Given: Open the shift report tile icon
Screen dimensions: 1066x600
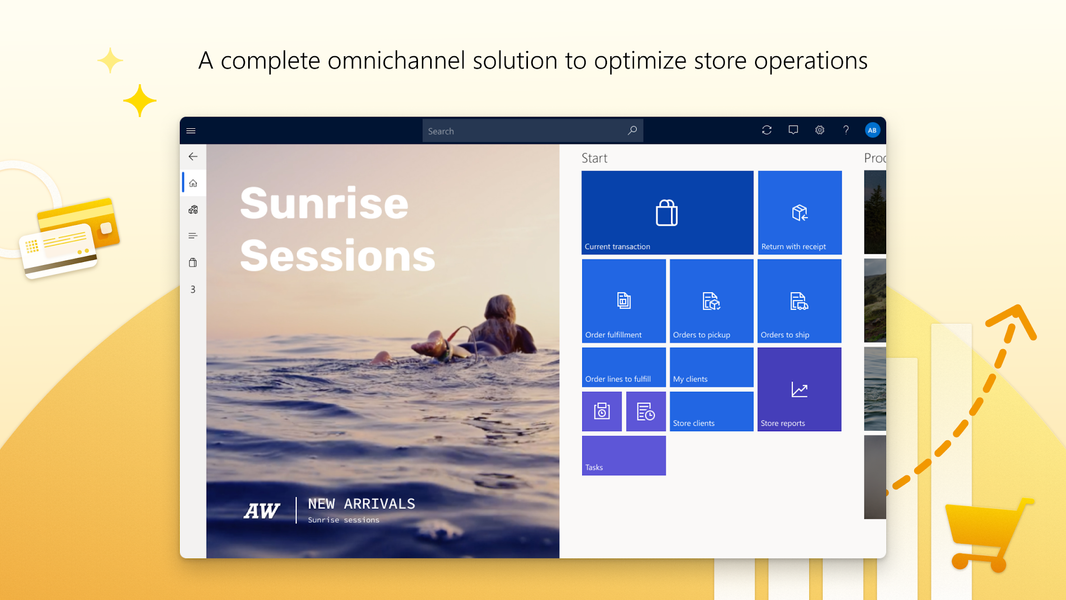Looking at the screenshot, I should [x=646, y=411].
